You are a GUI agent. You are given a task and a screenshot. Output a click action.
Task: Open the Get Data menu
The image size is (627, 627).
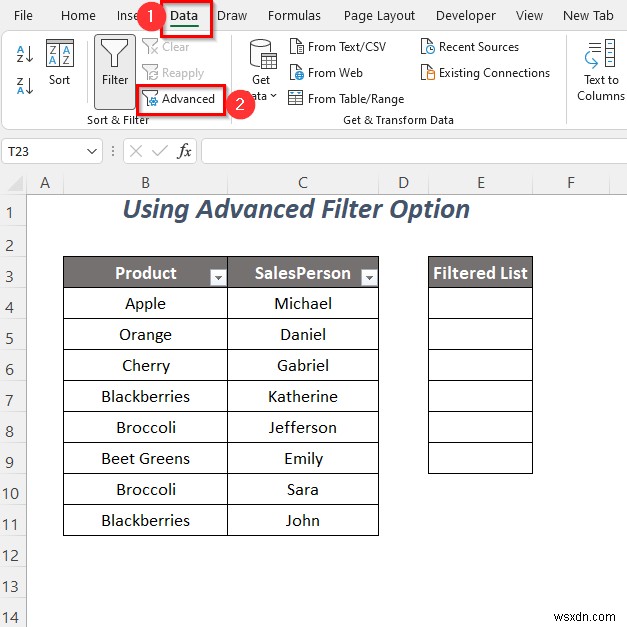coord(261,70)
